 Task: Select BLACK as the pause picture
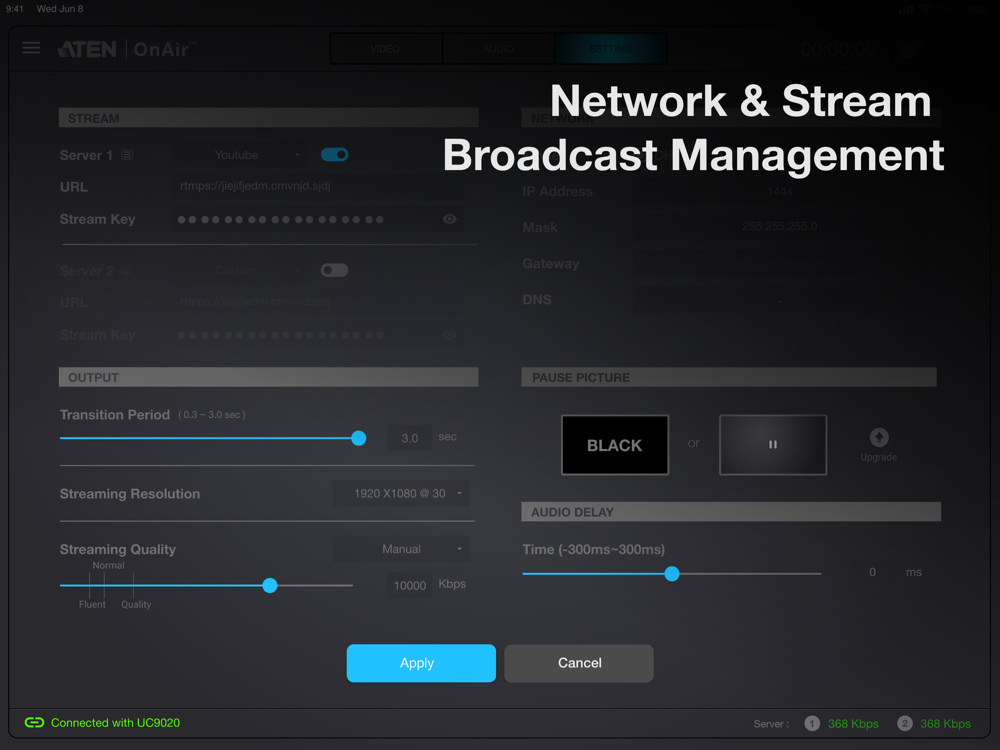(x=615, y=445)
